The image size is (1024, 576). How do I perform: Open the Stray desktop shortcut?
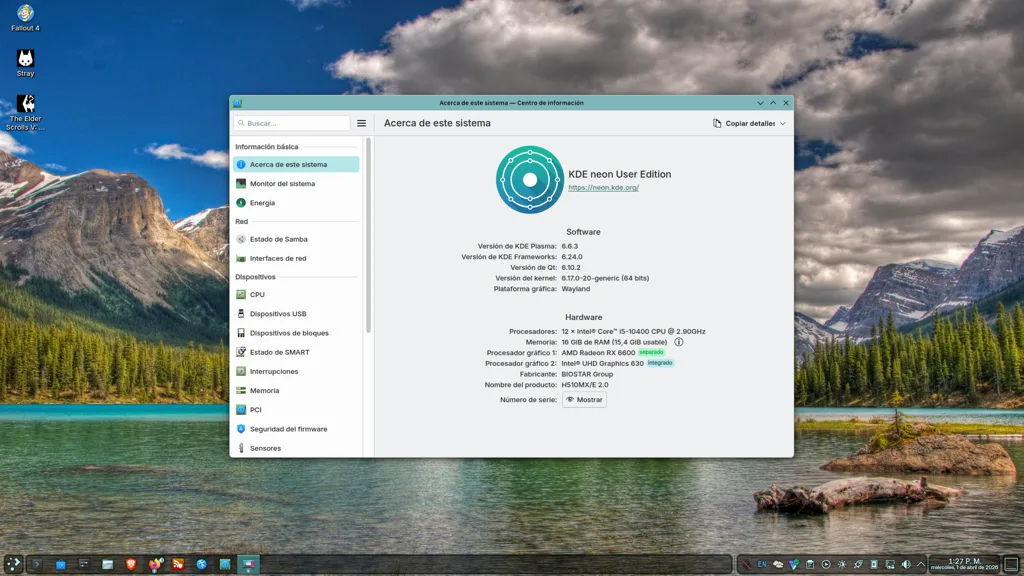coord(25,63)
